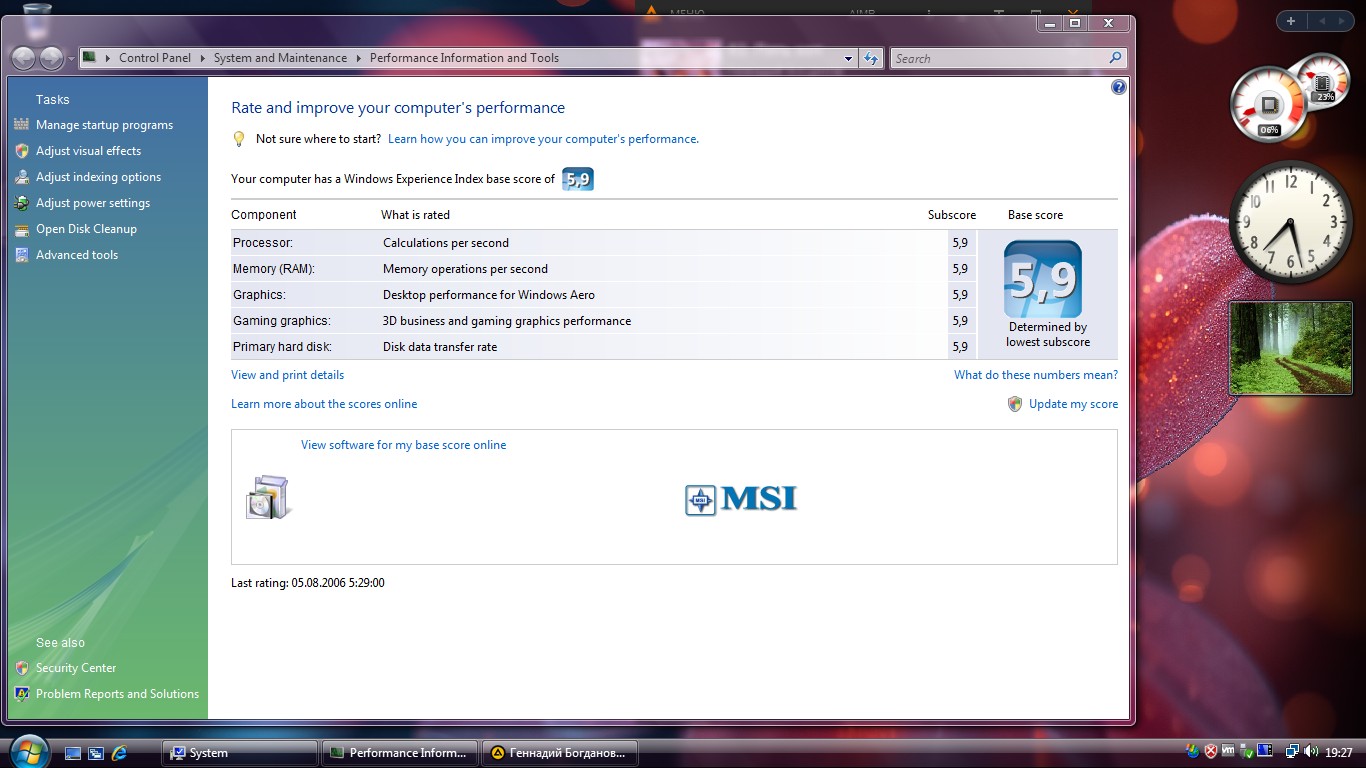Switch to System taskbar window

pos(239,753)
